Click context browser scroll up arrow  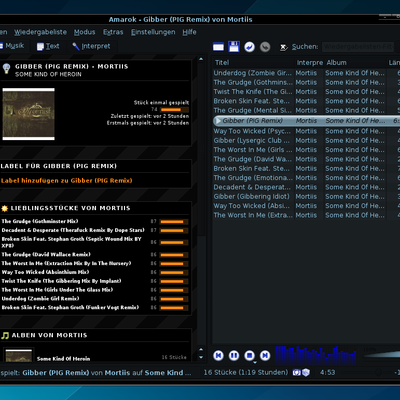[201, 59]
